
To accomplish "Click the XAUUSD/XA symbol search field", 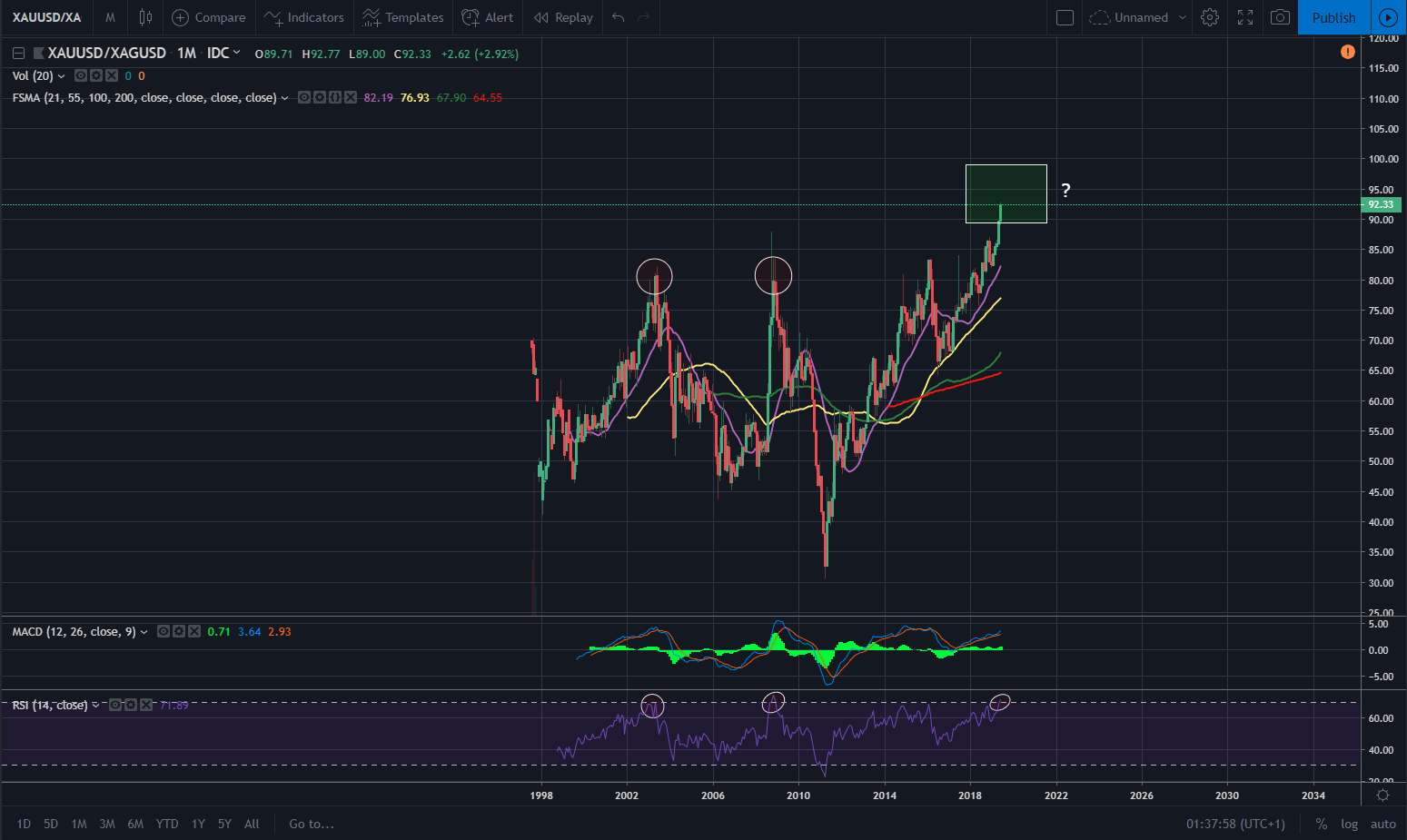I will coord(47,17).
